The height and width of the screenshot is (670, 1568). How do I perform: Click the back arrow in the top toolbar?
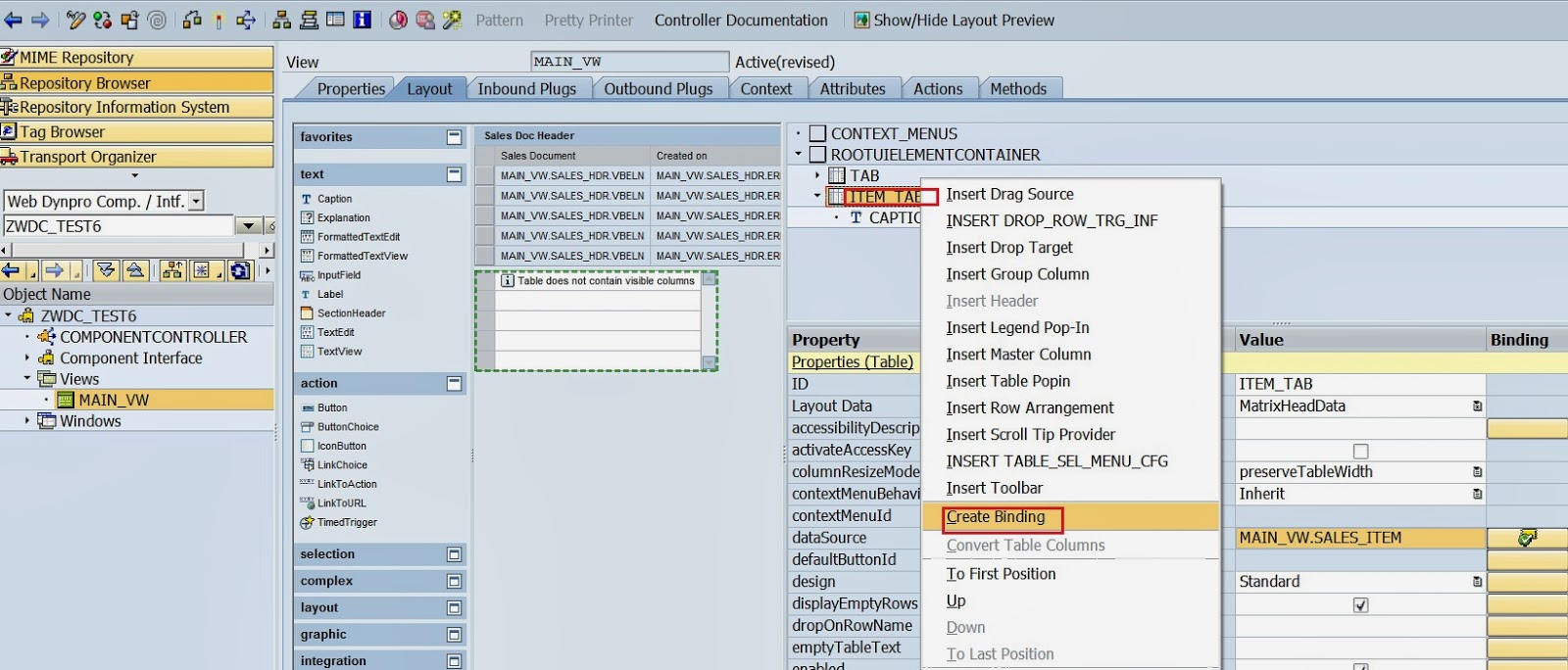[x=13, y=20]
